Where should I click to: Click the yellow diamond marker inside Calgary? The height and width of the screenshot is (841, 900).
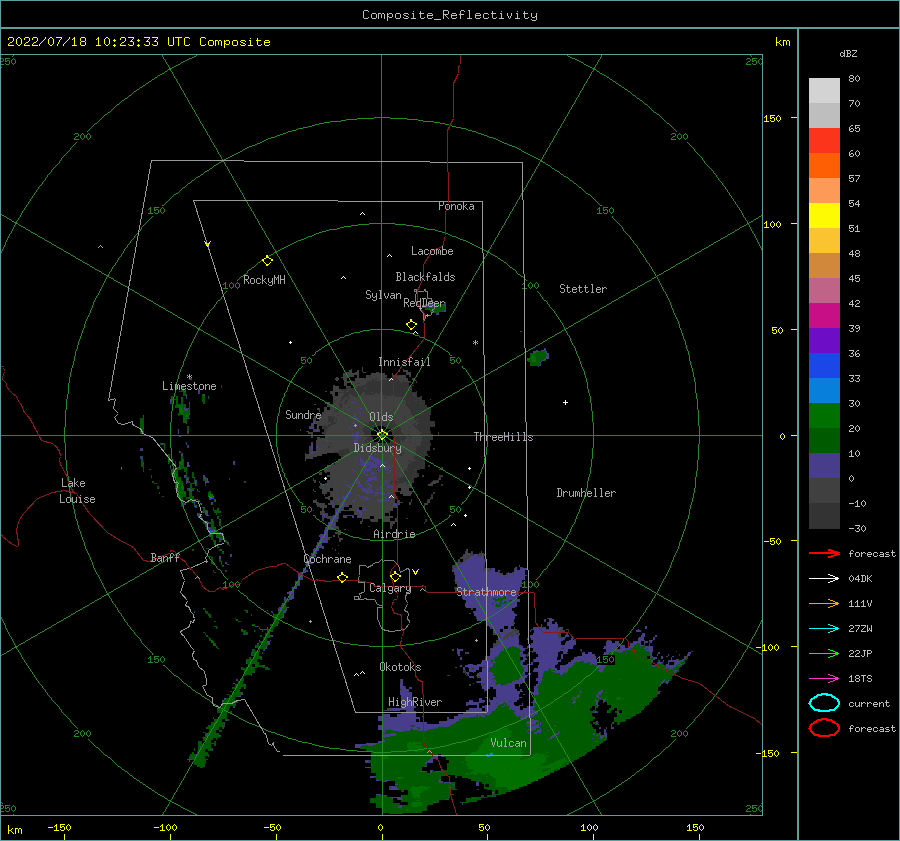[x=395, y=576]
